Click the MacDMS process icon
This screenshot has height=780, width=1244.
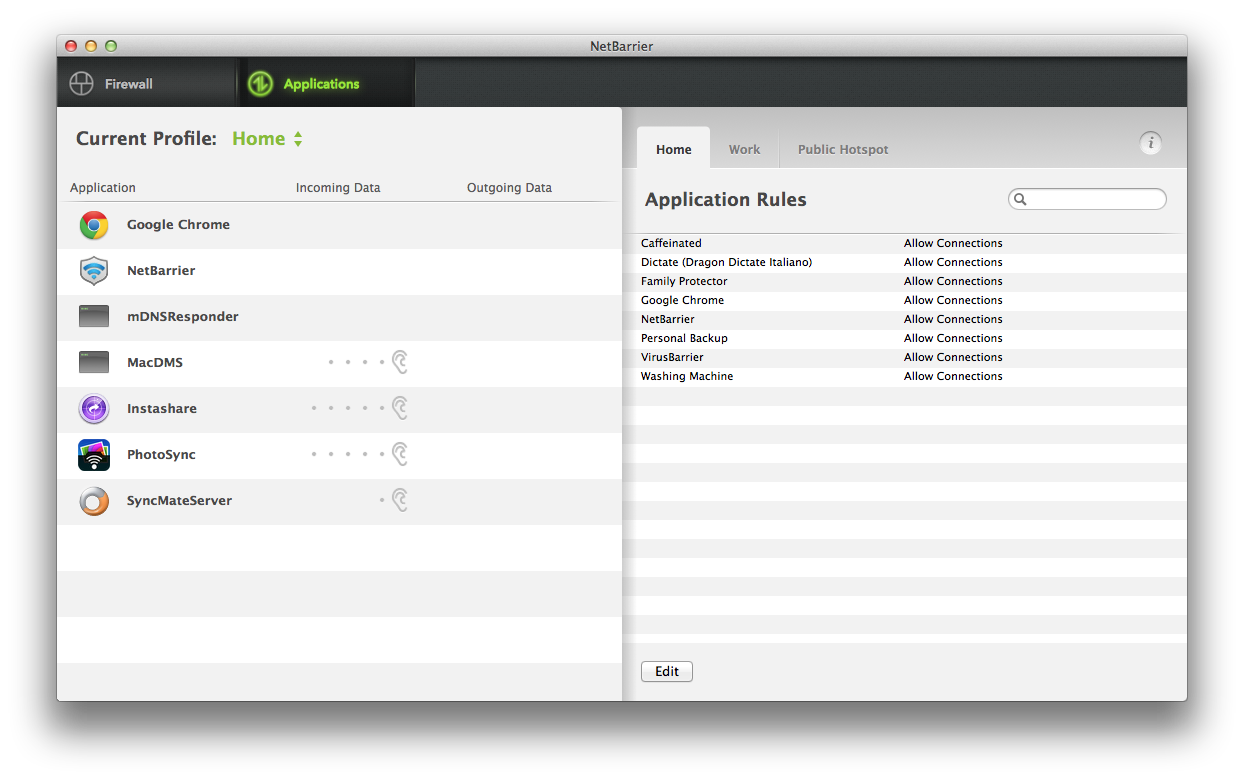click(x=94, y=363)
